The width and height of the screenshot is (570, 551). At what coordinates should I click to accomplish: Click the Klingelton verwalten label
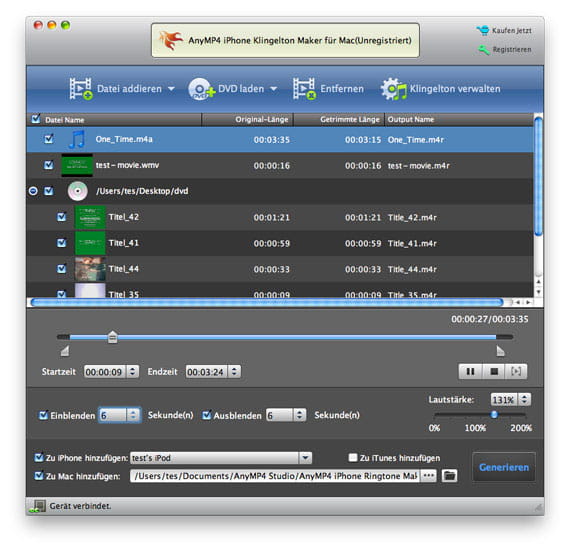pos(455,89)
